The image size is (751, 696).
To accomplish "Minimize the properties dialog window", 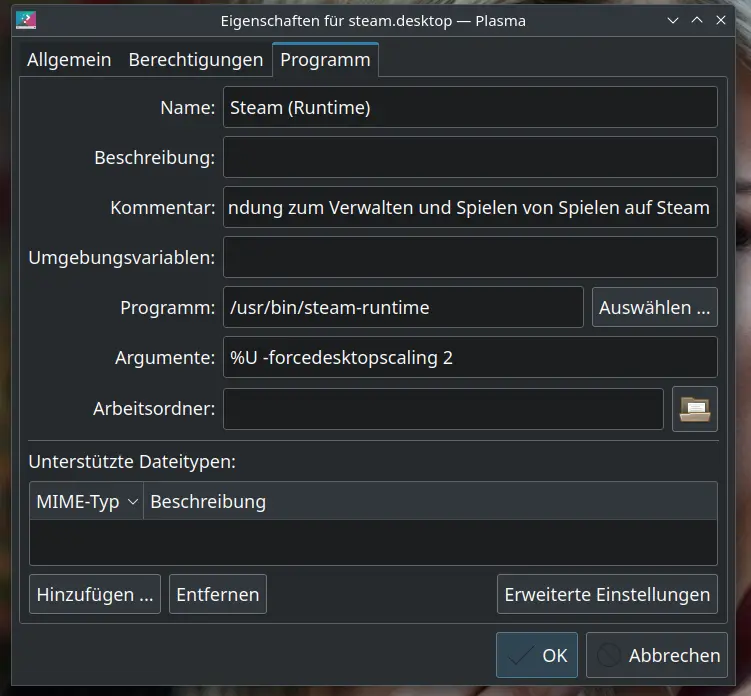I will pos(669,20).
